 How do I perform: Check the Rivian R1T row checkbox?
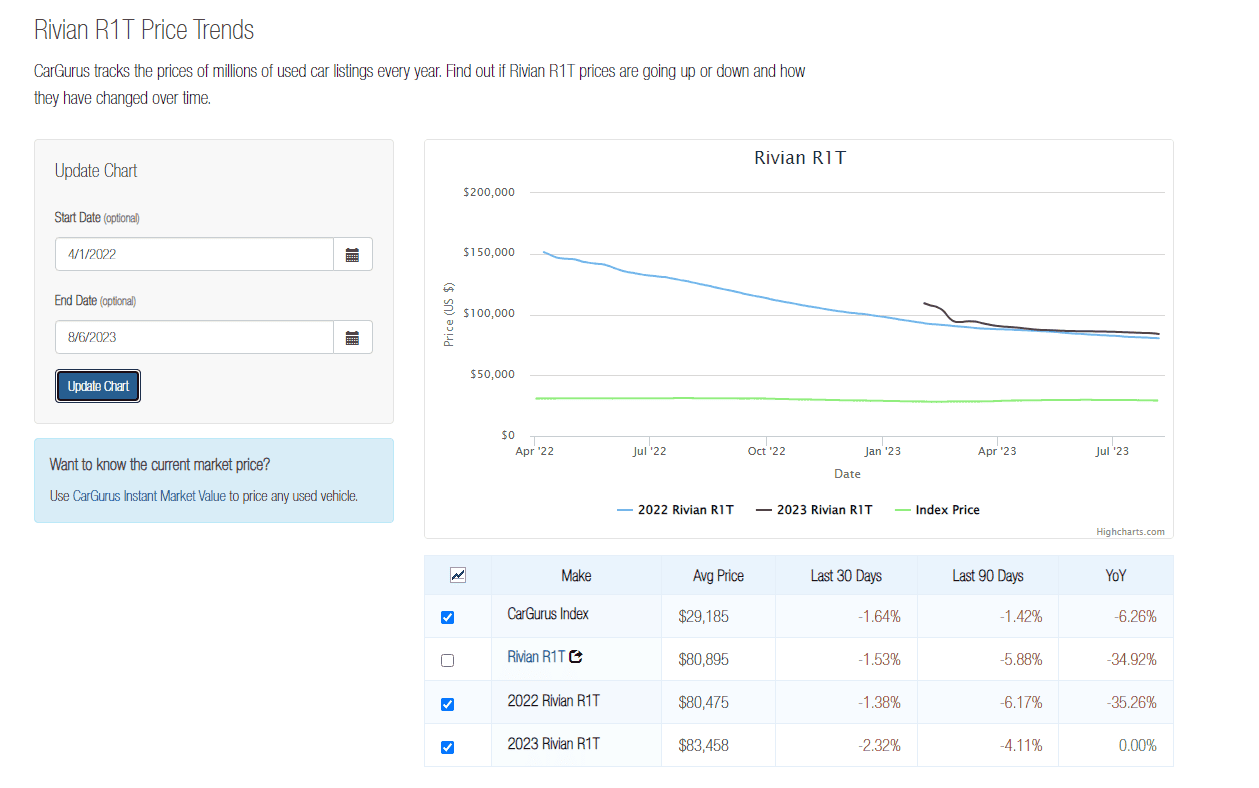pyautogui.click(x=447, y=660)
